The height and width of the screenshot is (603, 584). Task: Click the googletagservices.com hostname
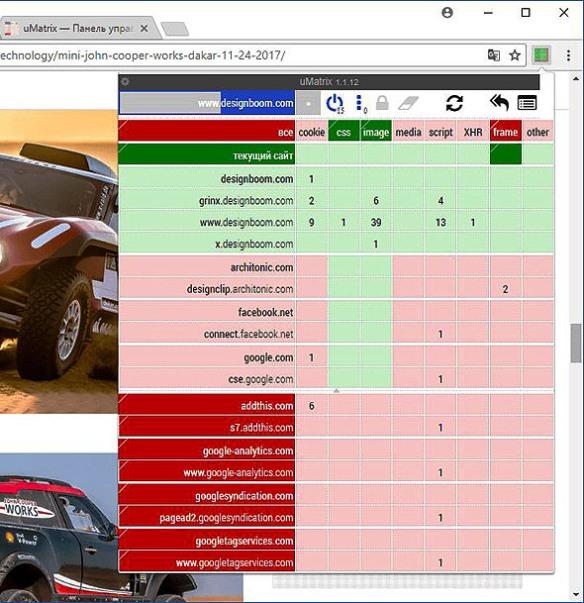tap(207, 541)
